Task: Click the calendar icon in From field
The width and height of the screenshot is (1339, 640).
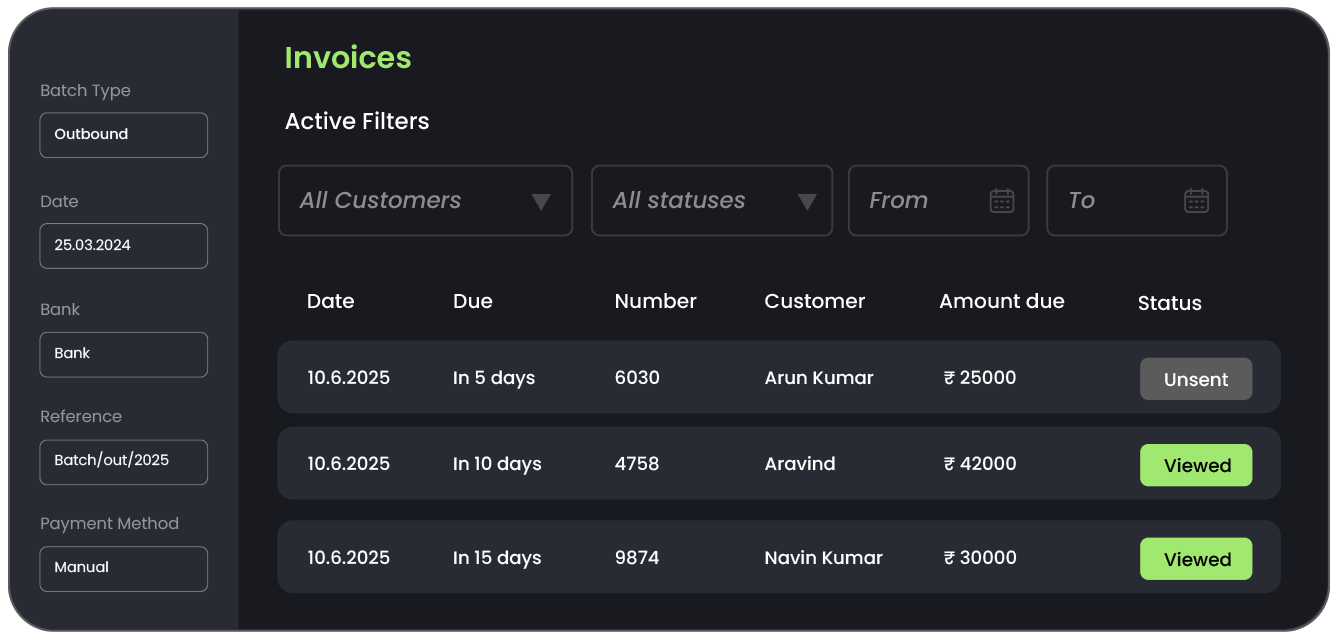Action: (x=1001, y=201)
